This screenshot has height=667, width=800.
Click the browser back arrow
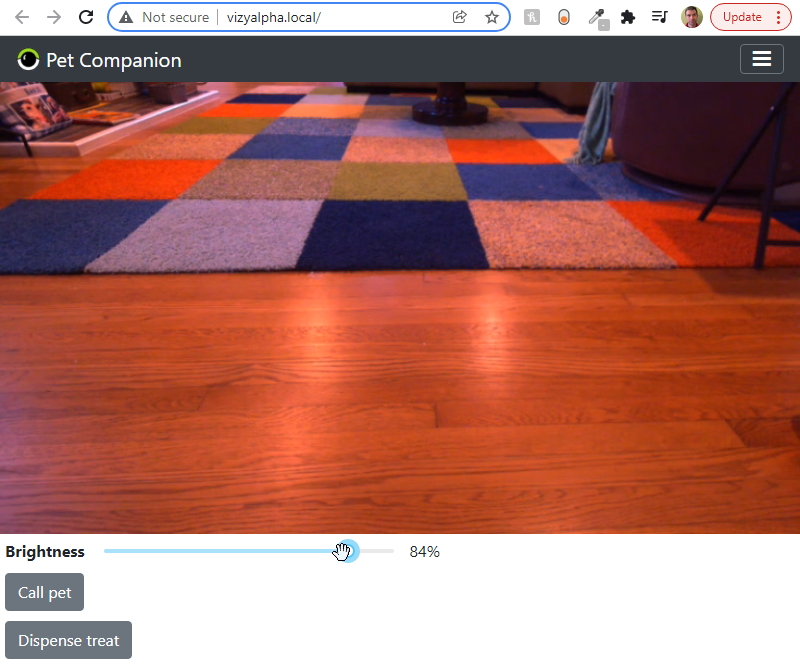(x=22, y=17)
